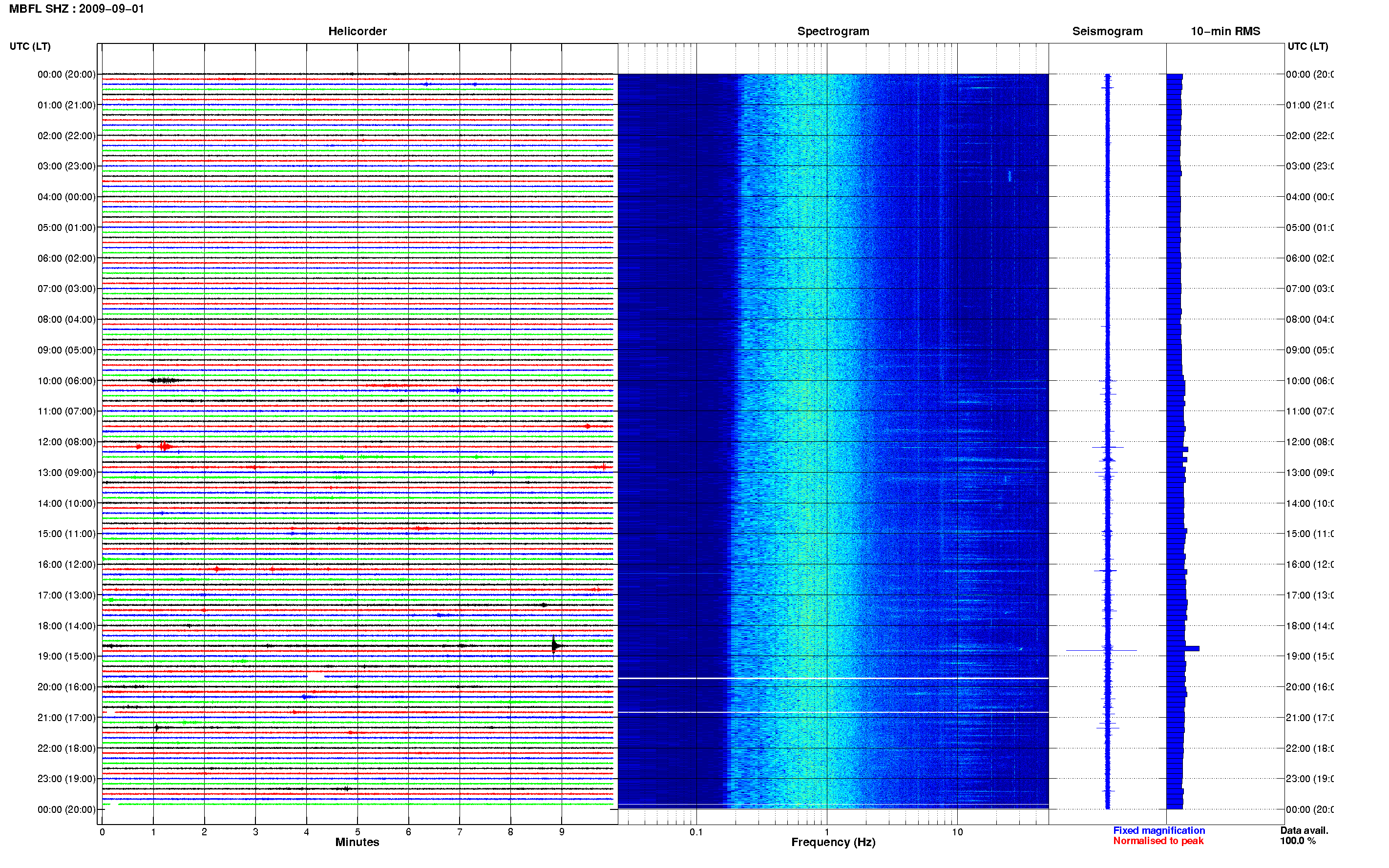Click the left 14:00 (10:00) time label
Viewport: 1389px width, 868px height.
tap(66, 503)
